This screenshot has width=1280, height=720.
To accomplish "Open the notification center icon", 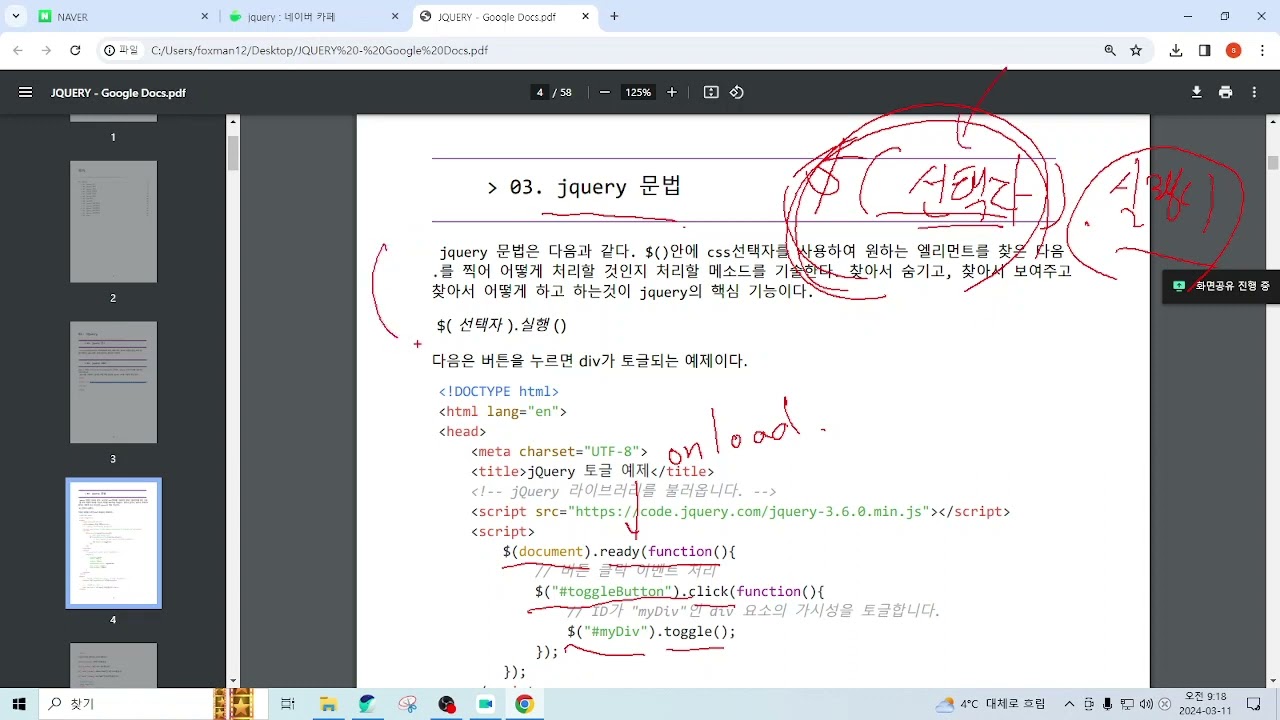I will click(x=1254, y=704).
